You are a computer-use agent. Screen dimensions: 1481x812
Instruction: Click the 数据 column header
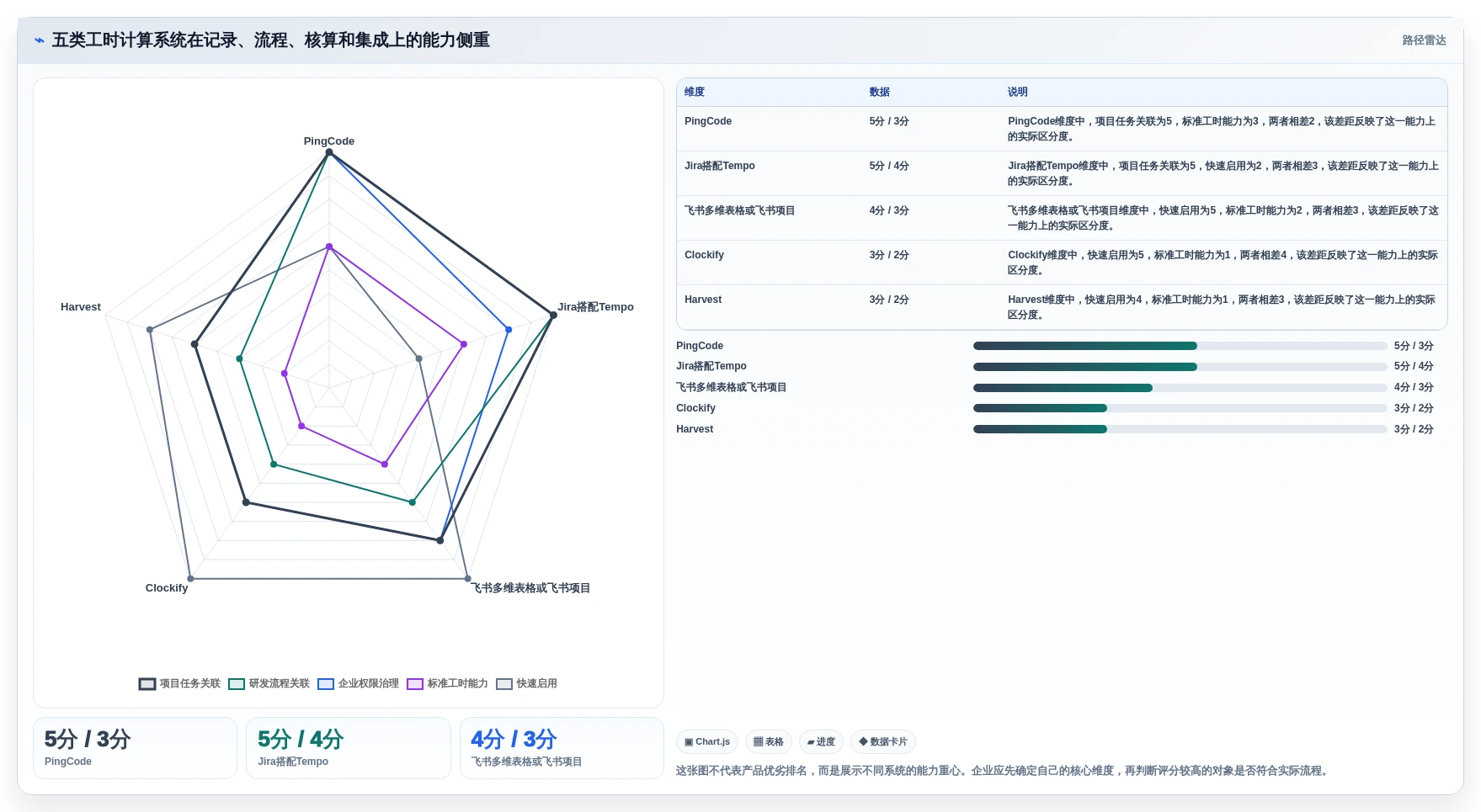(880, 92)
